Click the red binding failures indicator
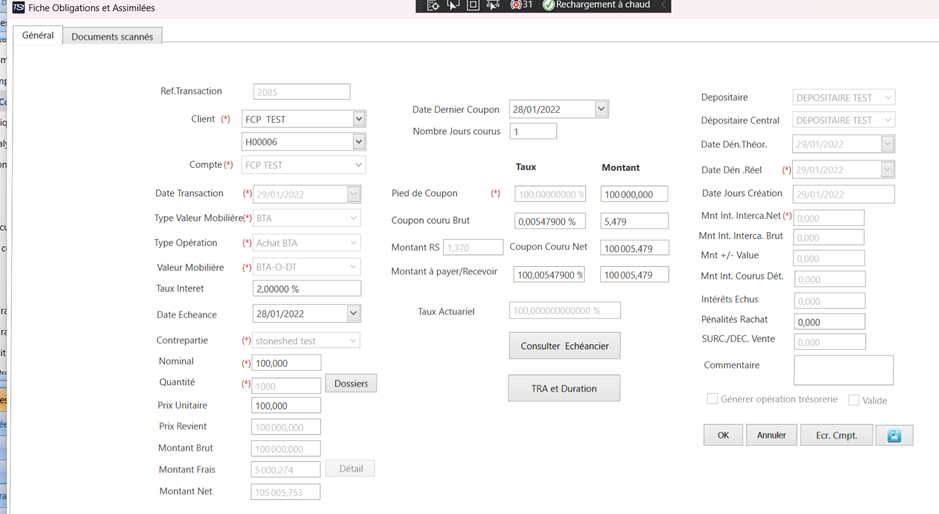 [520, 5]
